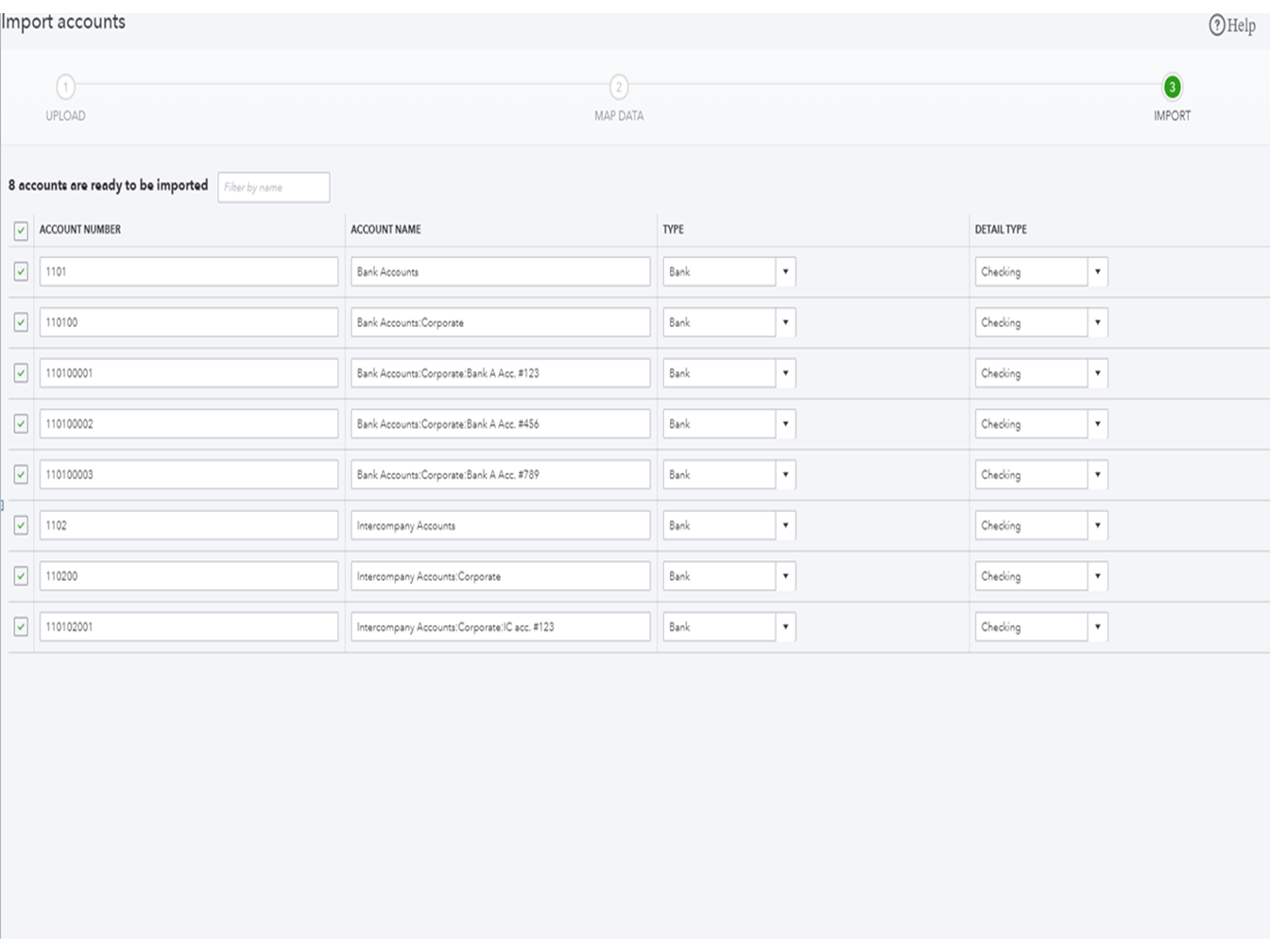Edit the account number field containing 110100001
The height and width of the screenshot is (952, 1270).
click(189, 373)
